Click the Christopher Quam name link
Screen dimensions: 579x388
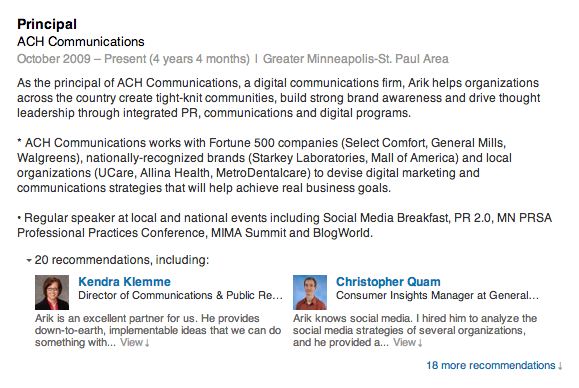tap(388, 282)
